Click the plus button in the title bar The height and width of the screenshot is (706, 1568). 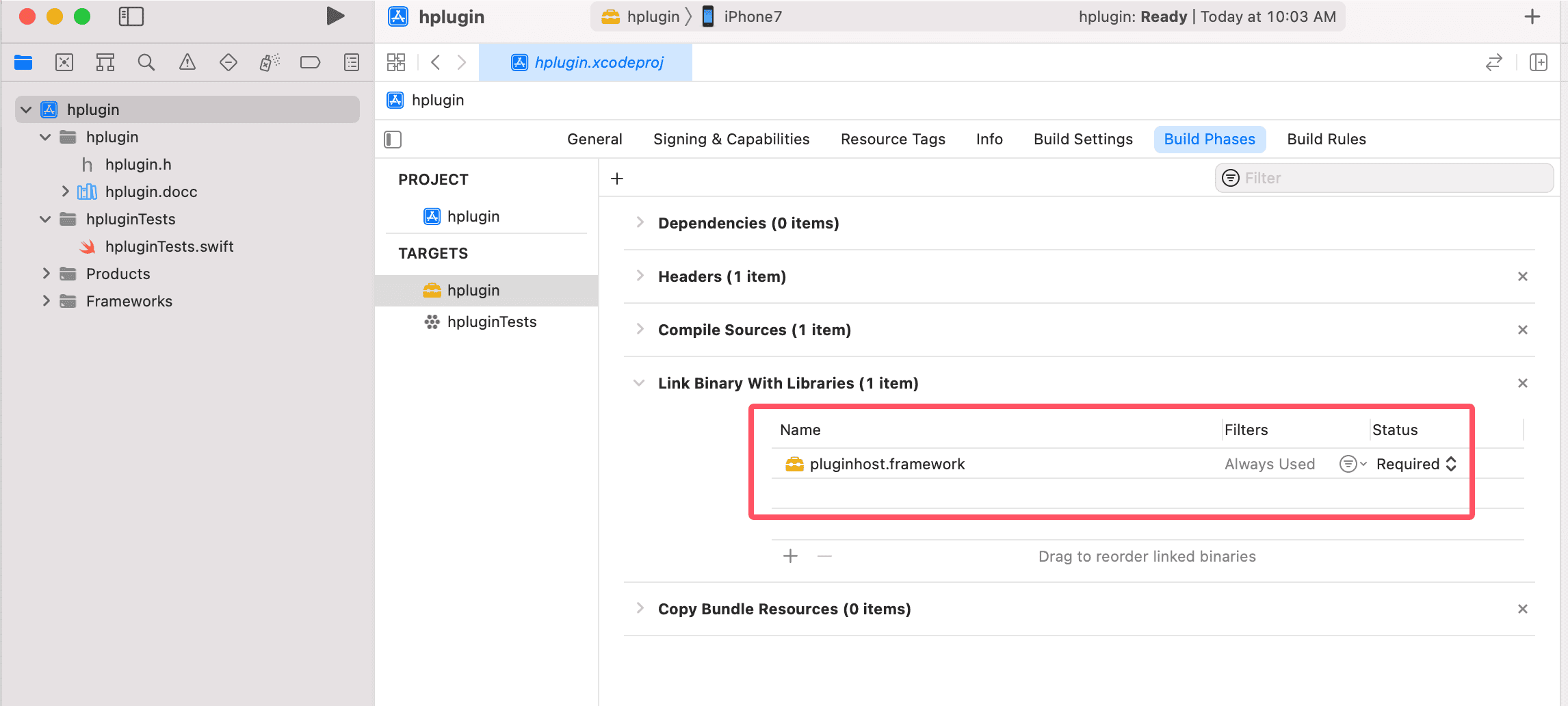pos(1532,16)
